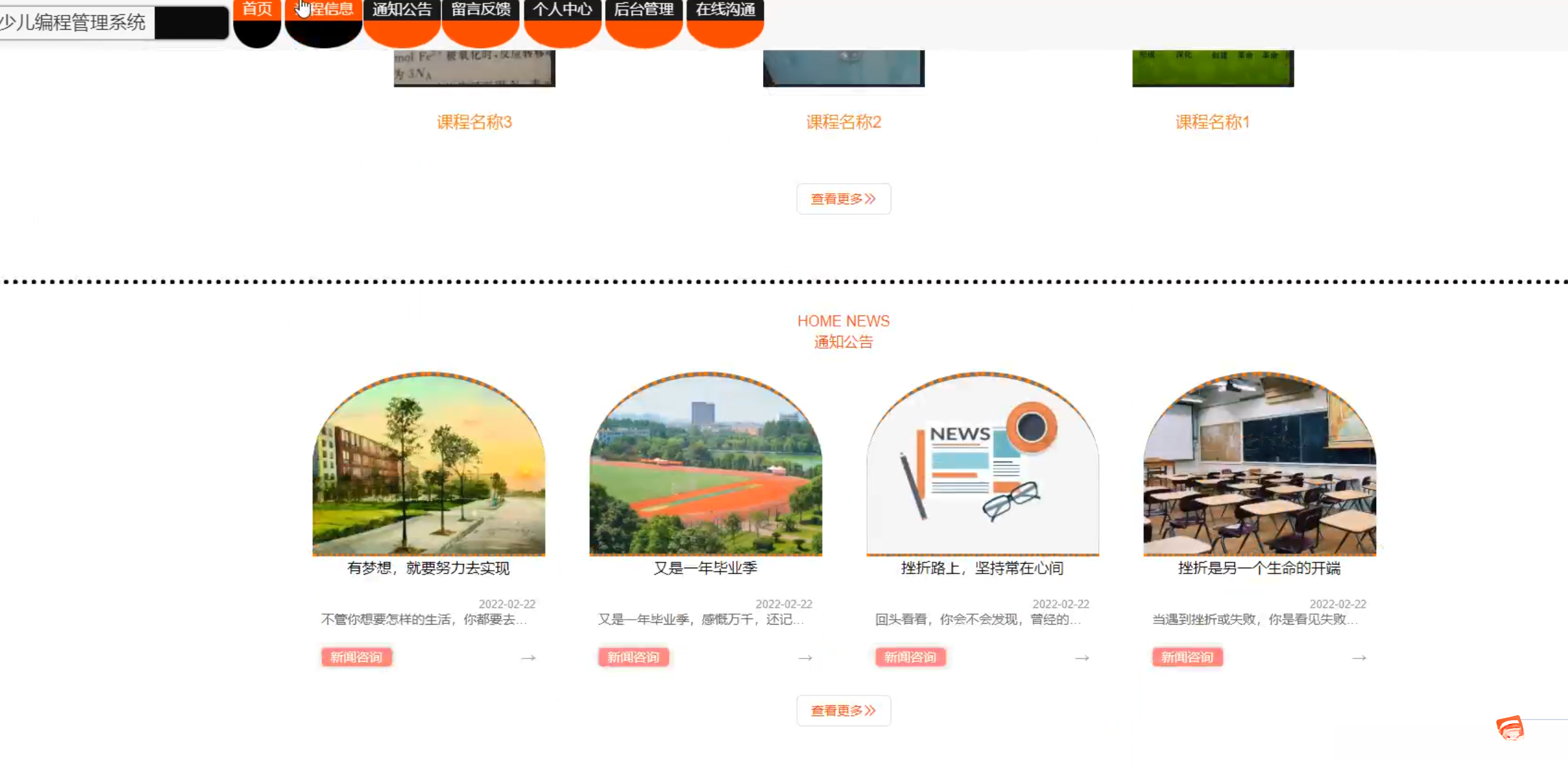Screen dimensions: 1568x769
Task: Click 新闻咨询 tag on first news card
Action: coord(356,657)
